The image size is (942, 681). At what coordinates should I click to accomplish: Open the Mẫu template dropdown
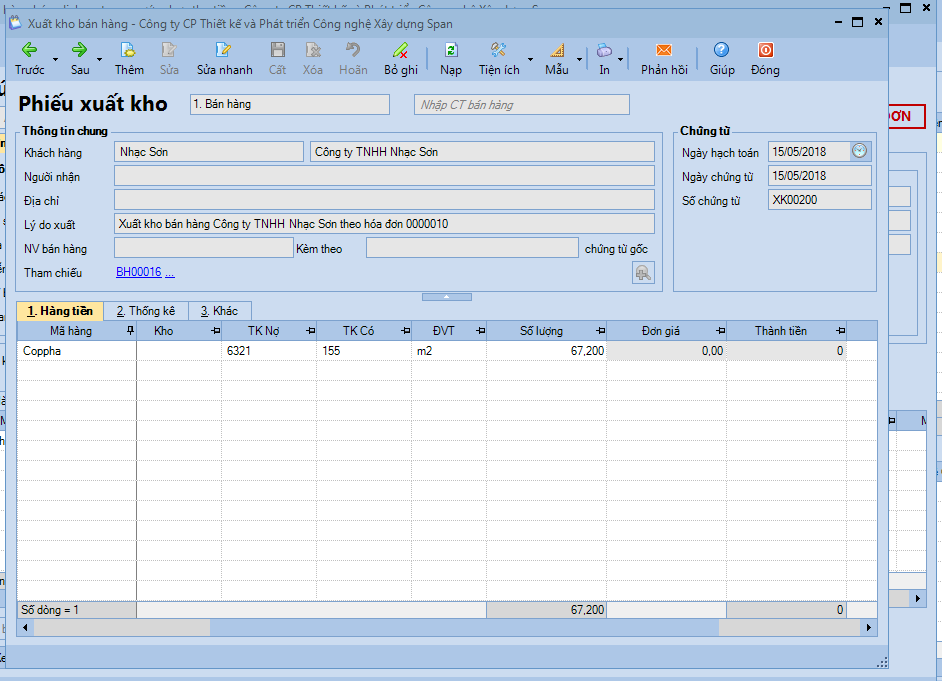coord(578,60)
